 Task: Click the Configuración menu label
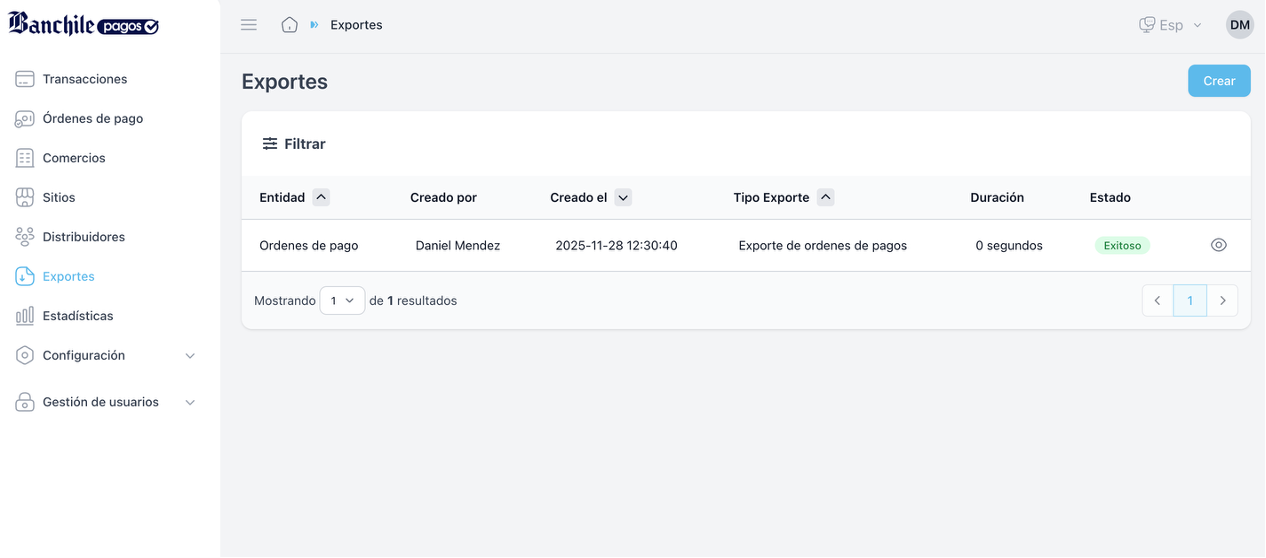pyautogui.click(x=84, y=356)
